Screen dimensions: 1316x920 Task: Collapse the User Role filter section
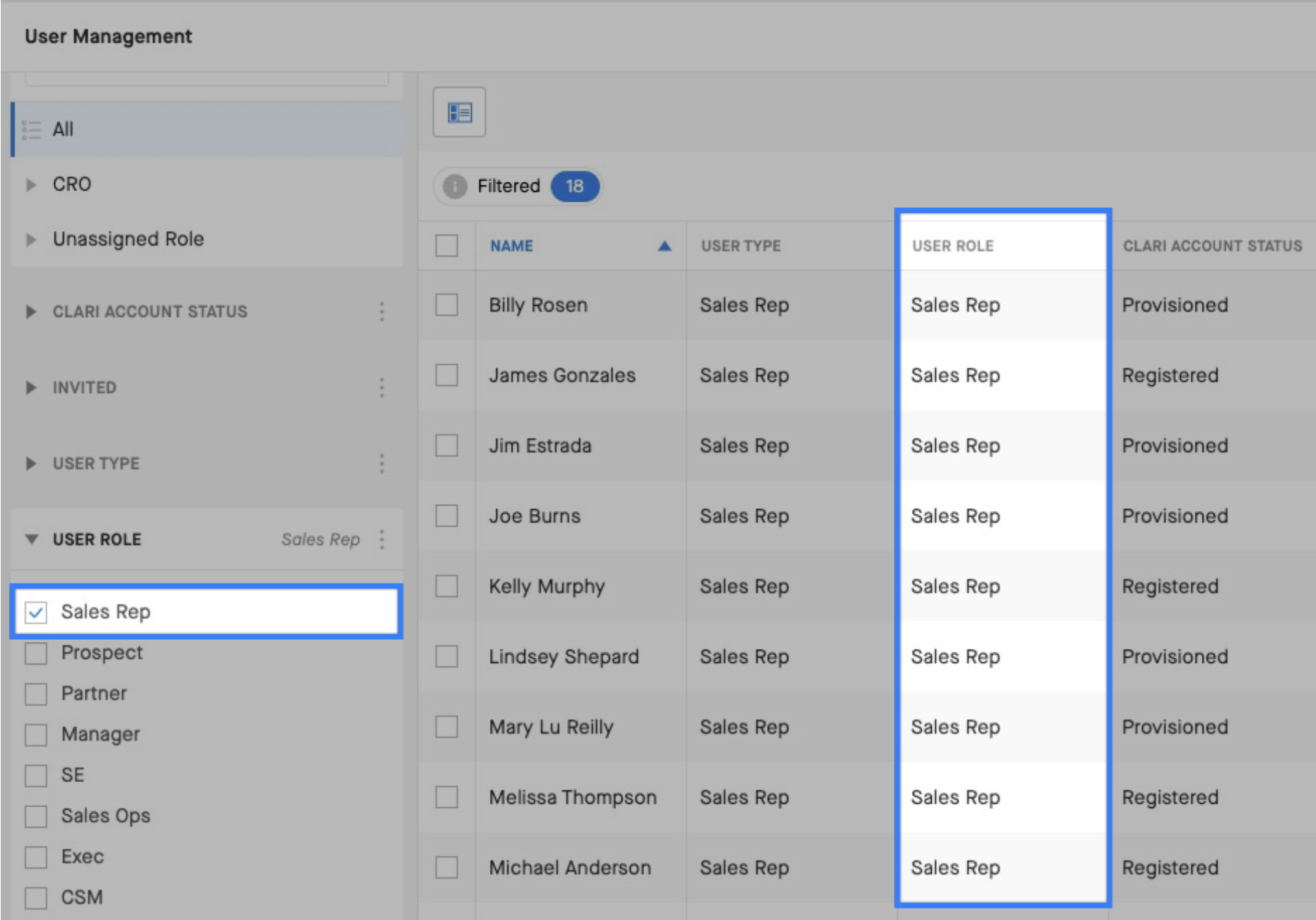tap(31, 539)
